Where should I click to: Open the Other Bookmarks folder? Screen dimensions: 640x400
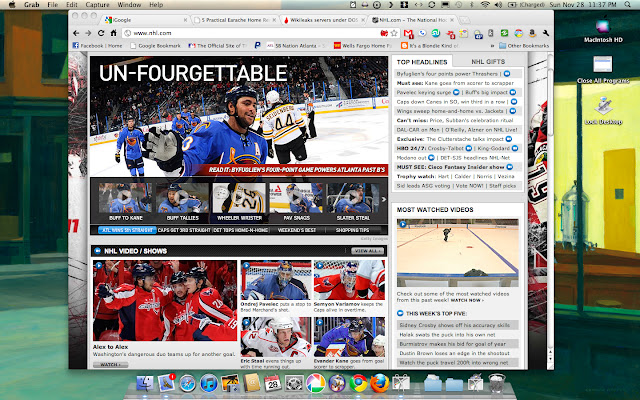click(x=524, y=46)
